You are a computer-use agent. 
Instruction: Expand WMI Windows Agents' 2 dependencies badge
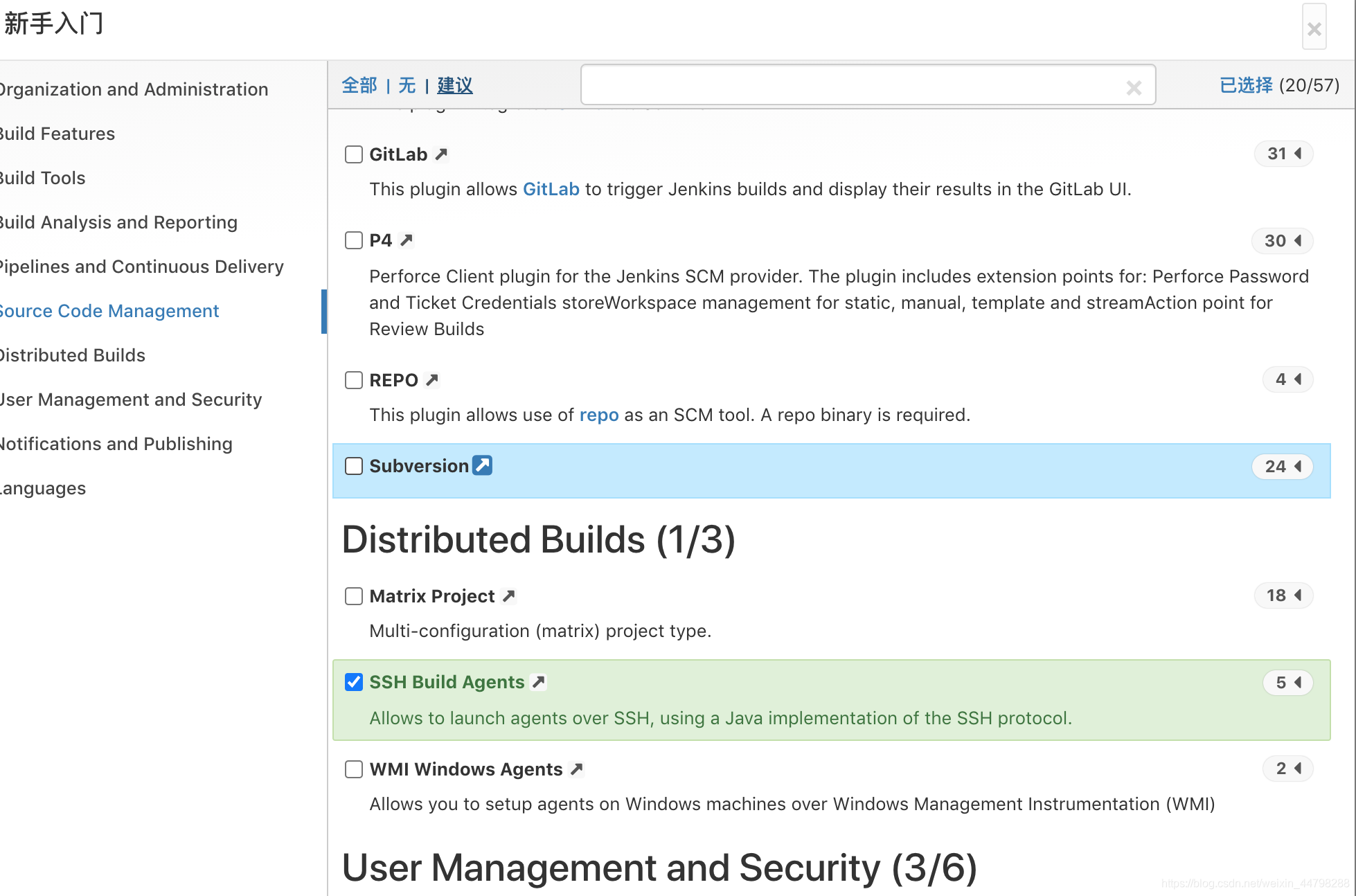(x=1287, y=769)
